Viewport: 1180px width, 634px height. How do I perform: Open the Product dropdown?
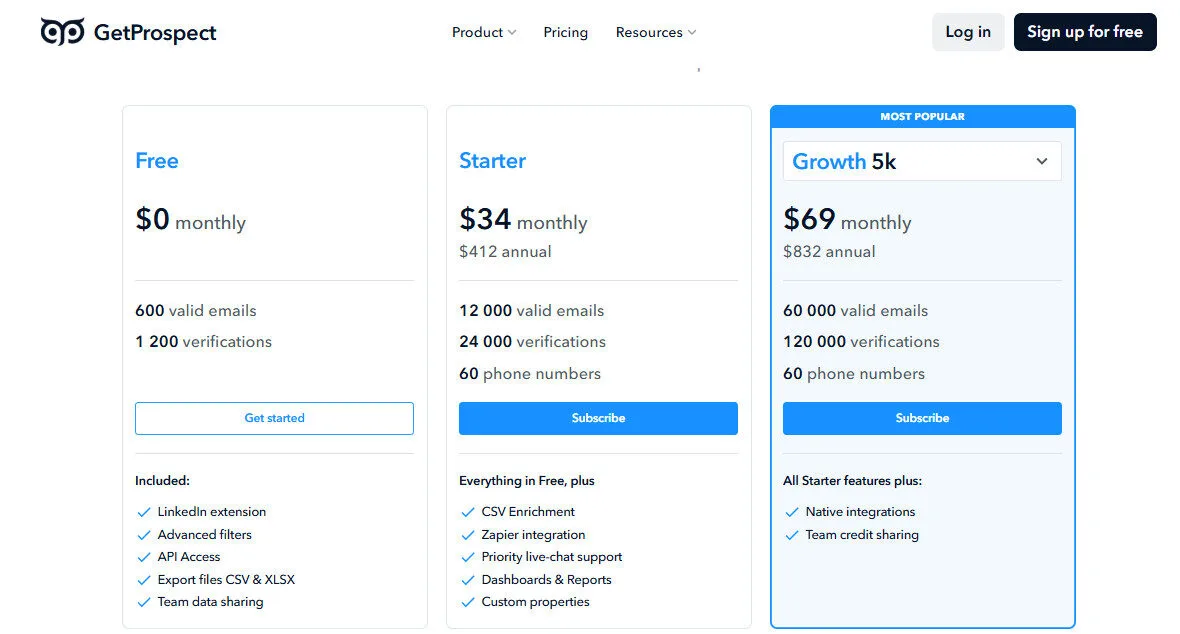pyautogui.click(x=483, y=32)
